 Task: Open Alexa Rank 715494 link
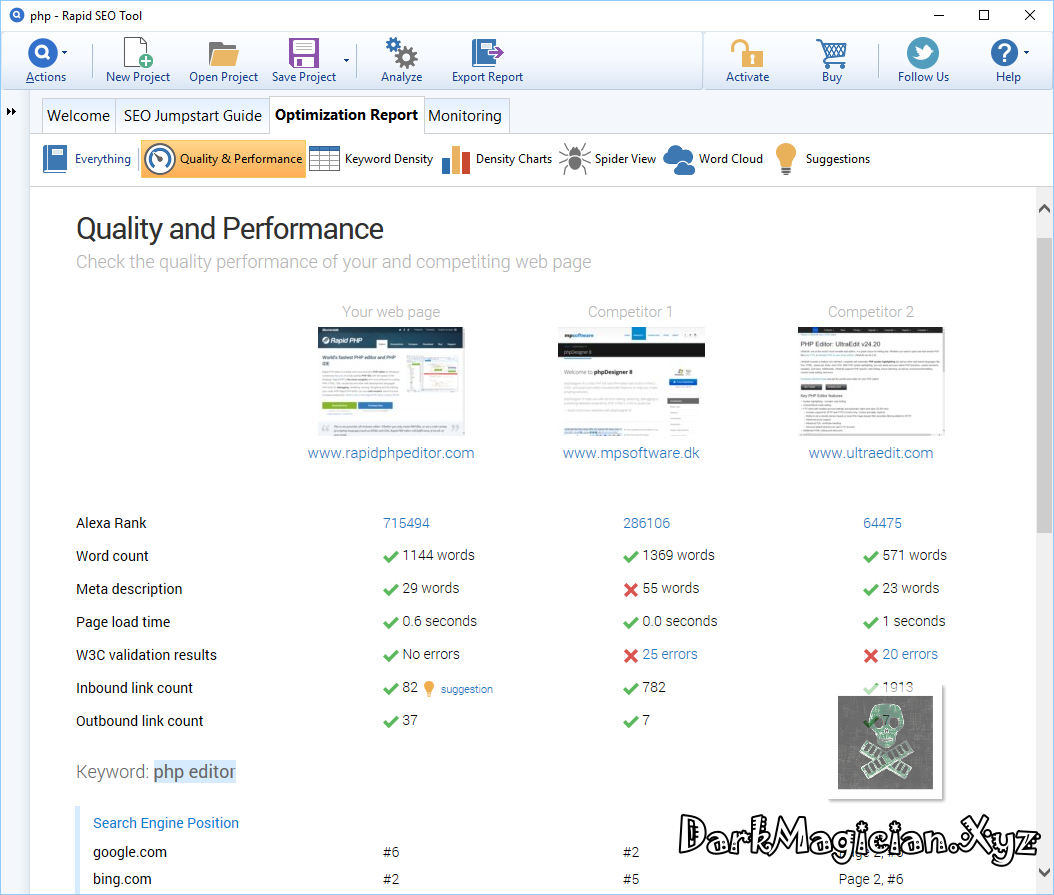(406, 523)
